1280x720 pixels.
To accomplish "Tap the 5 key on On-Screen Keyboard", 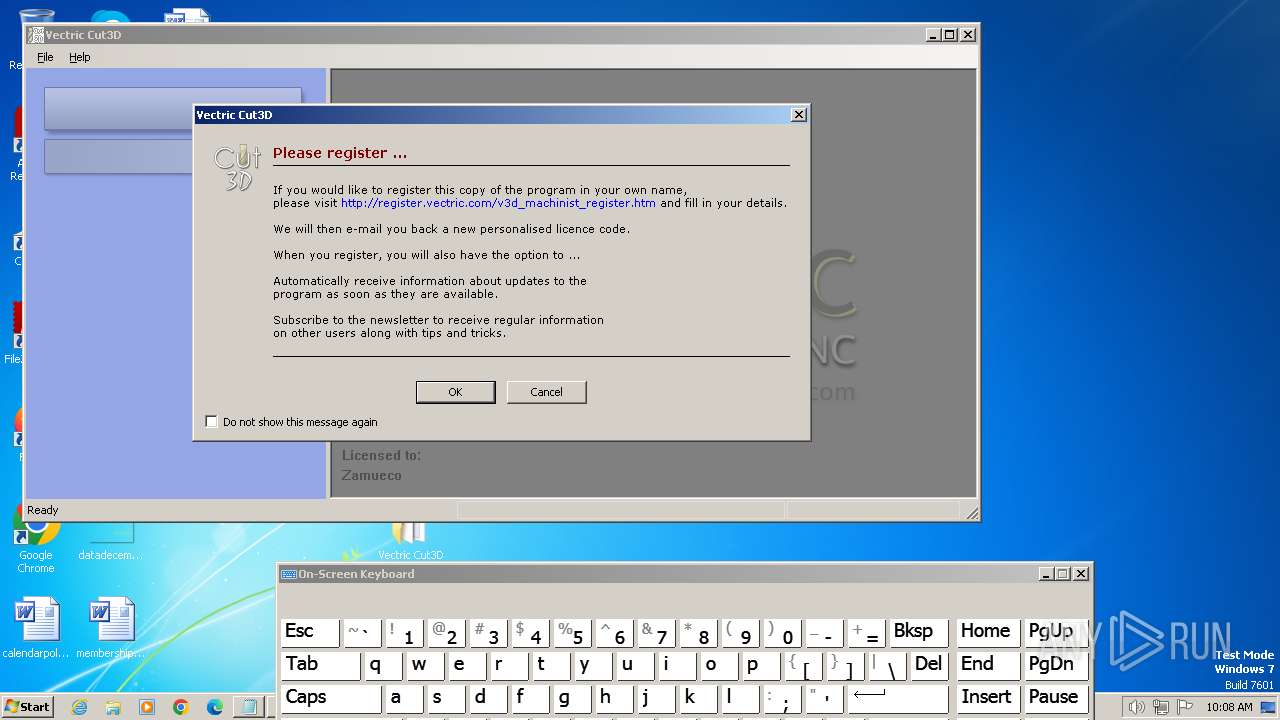I will [x=572, y=632].
